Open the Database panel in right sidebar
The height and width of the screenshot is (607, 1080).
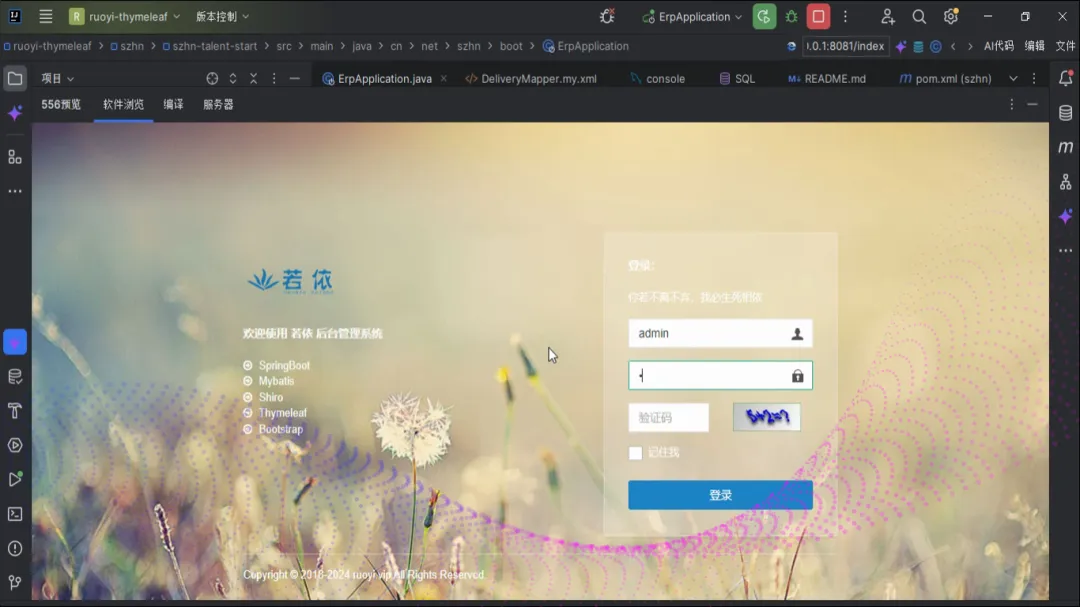point(1066,113)
